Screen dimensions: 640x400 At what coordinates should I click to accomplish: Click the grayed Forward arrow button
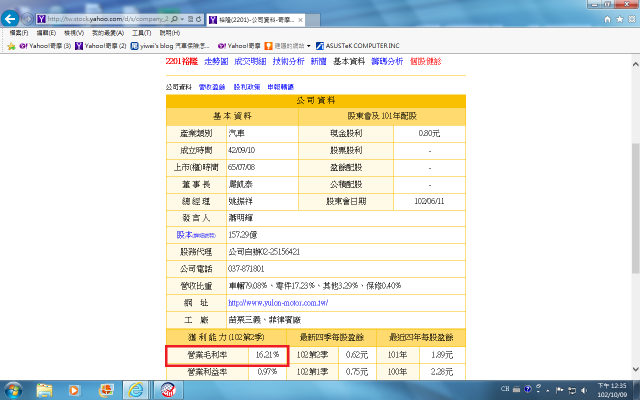(27, 19)
